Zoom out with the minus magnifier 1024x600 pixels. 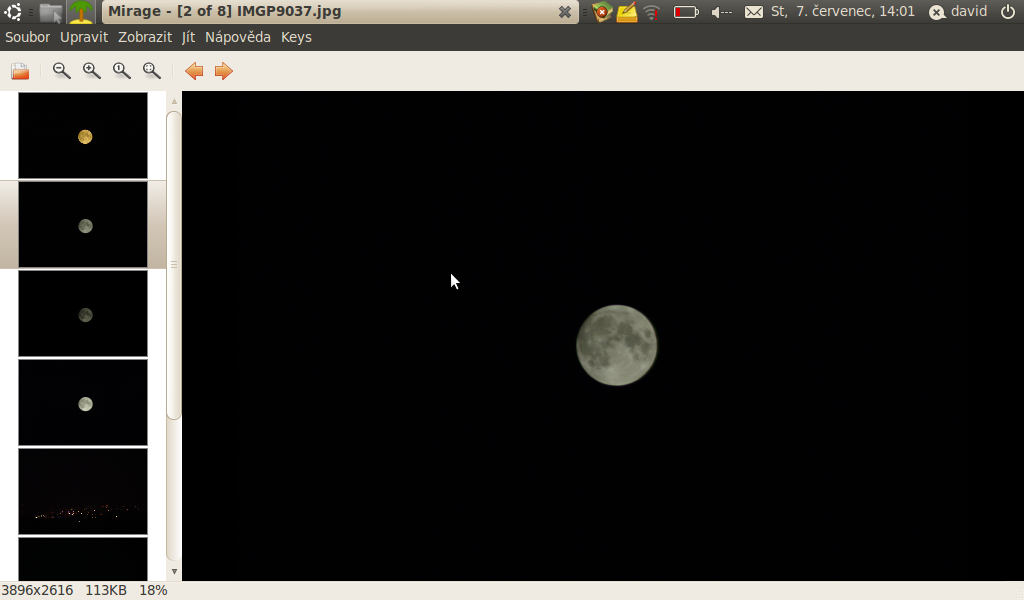[61, 71]
